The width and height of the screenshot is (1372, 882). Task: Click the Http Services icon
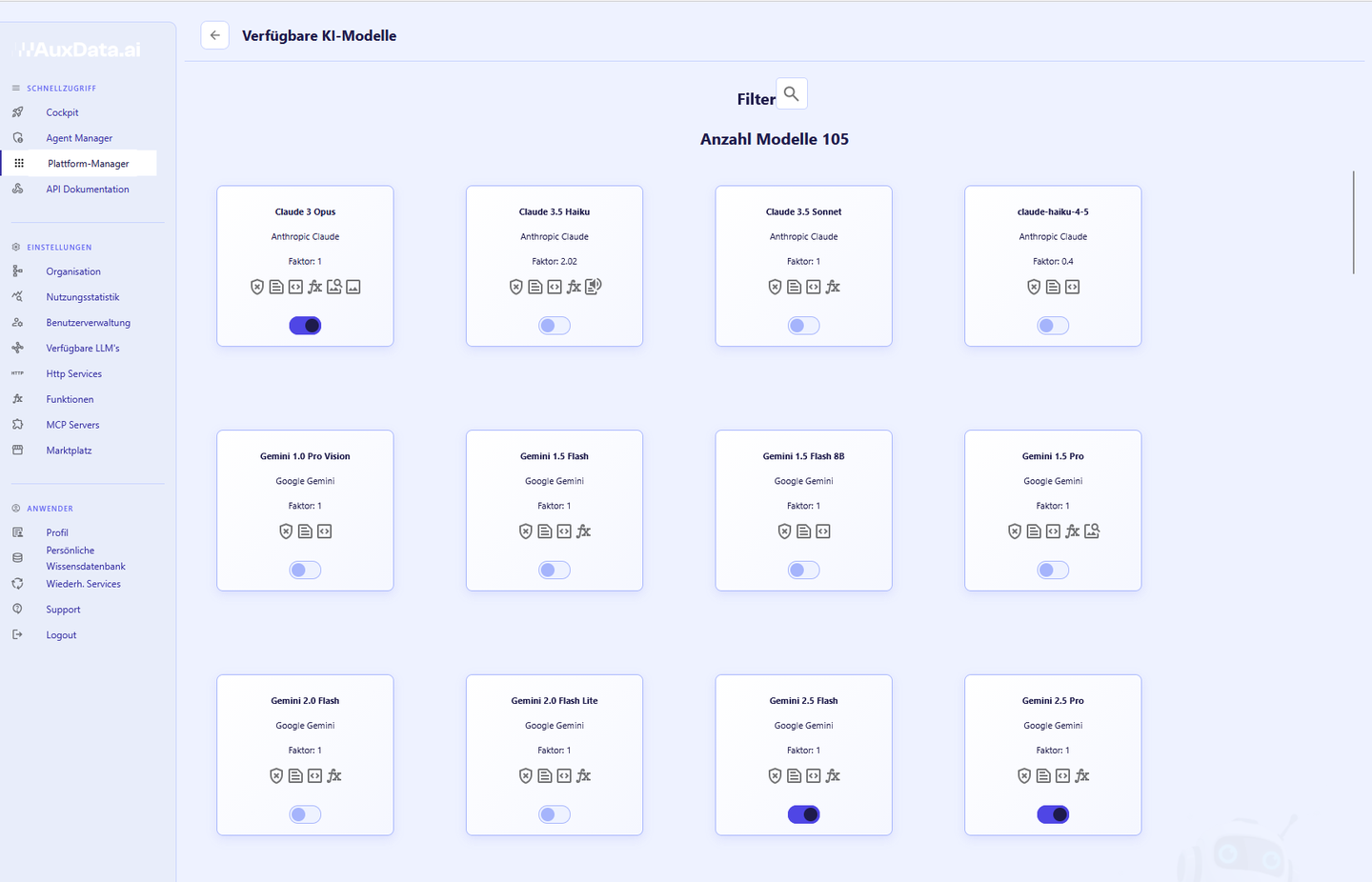pos(17,373)
